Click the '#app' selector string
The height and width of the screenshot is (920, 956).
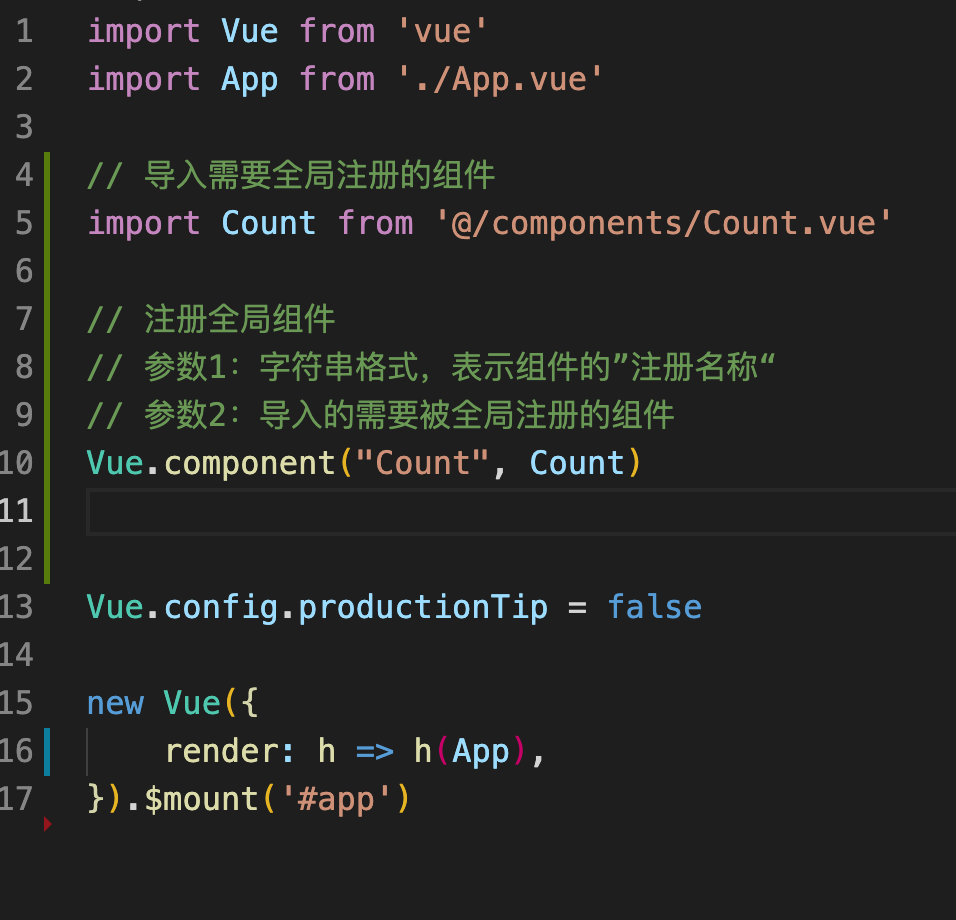pos(336,799)
